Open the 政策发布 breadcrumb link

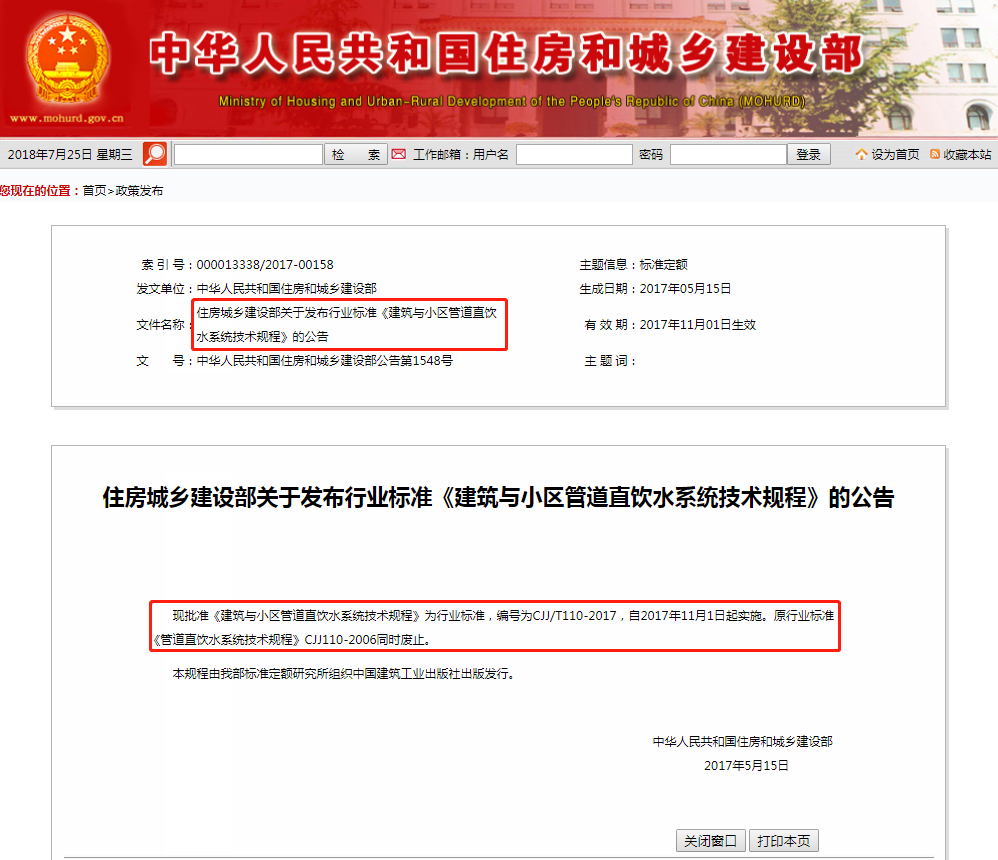pos(139,191)
